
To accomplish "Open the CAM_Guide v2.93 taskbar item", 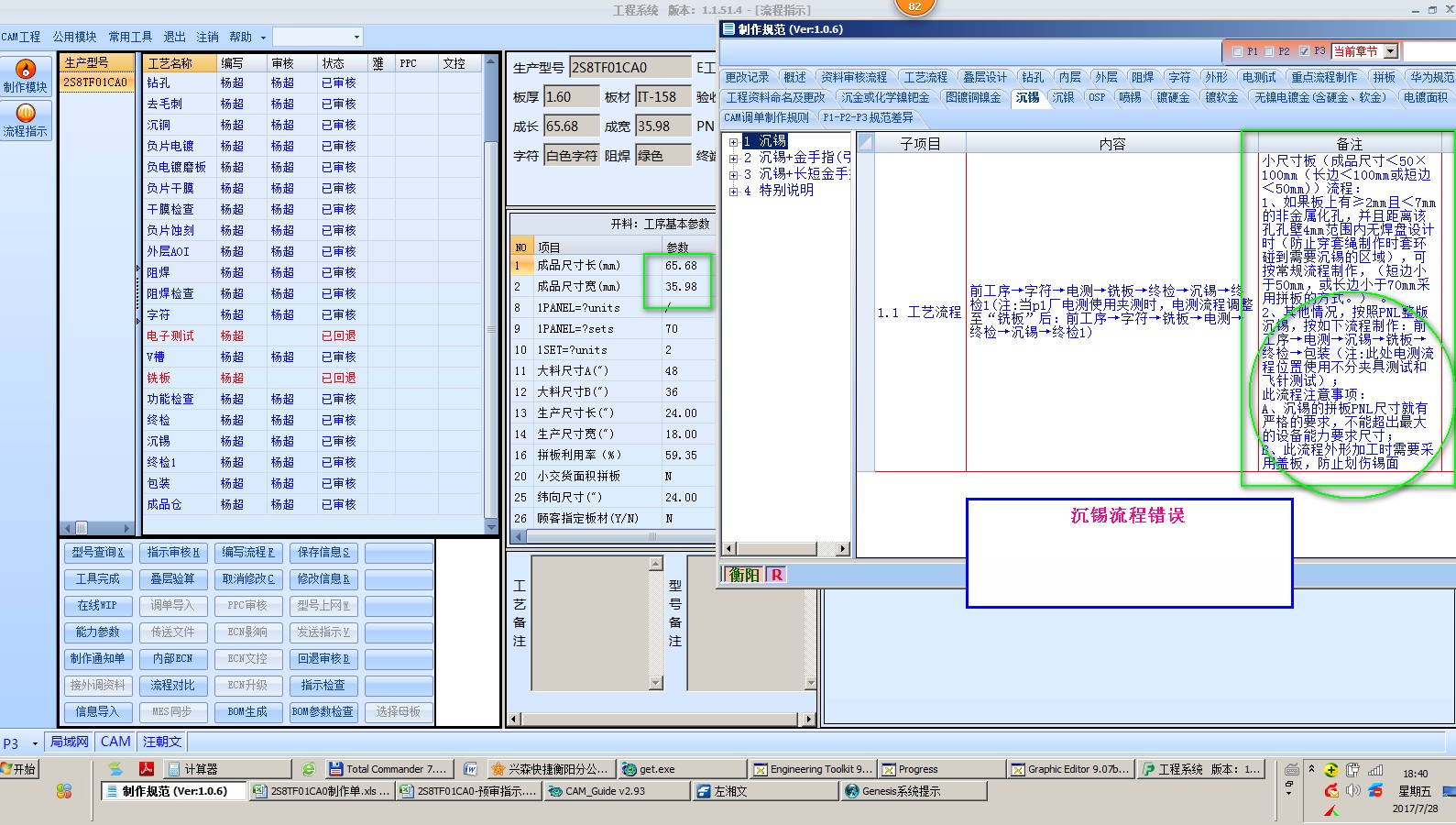I will [617, 791].
